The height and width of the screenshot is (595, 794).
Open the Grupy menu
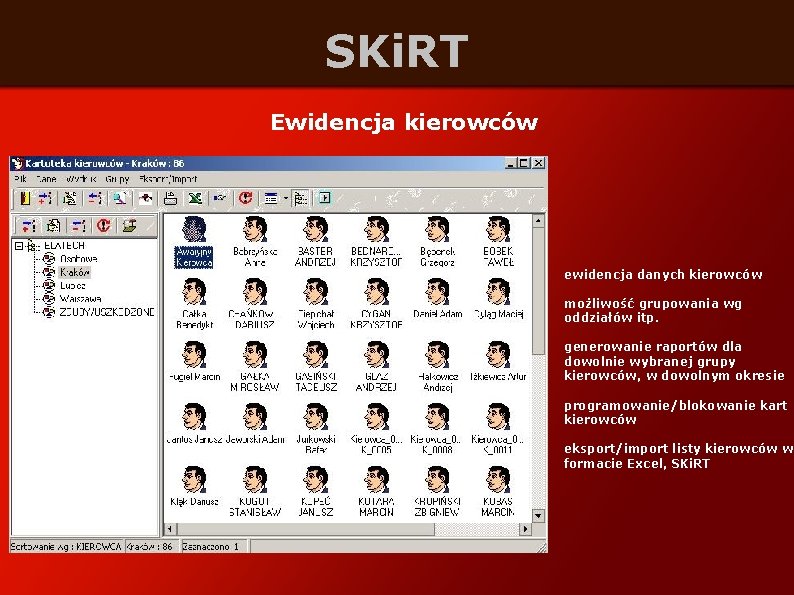click(x=117, y=179)
